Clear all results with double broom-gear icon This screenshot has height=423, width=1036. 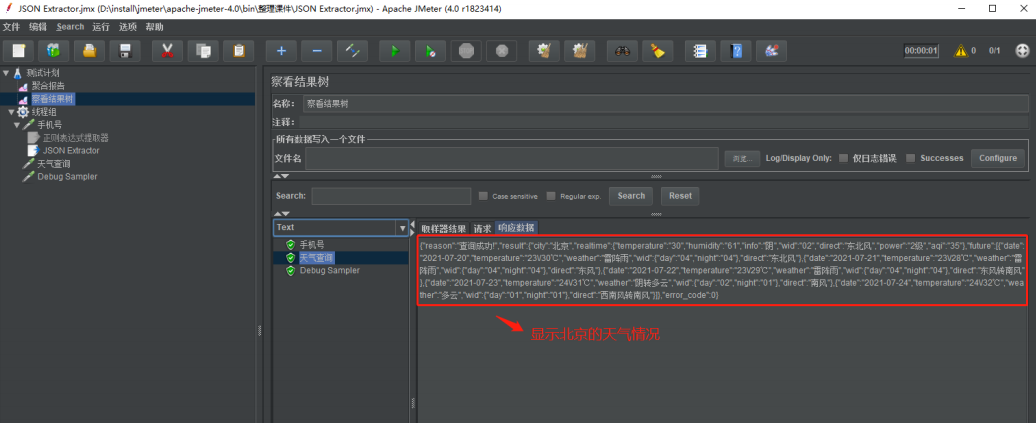pos(580,51)
